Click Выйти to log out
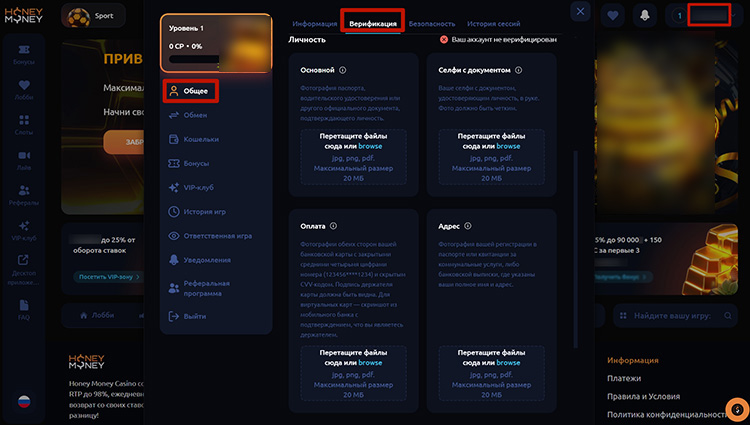750x425 pixels. (195, 316)
